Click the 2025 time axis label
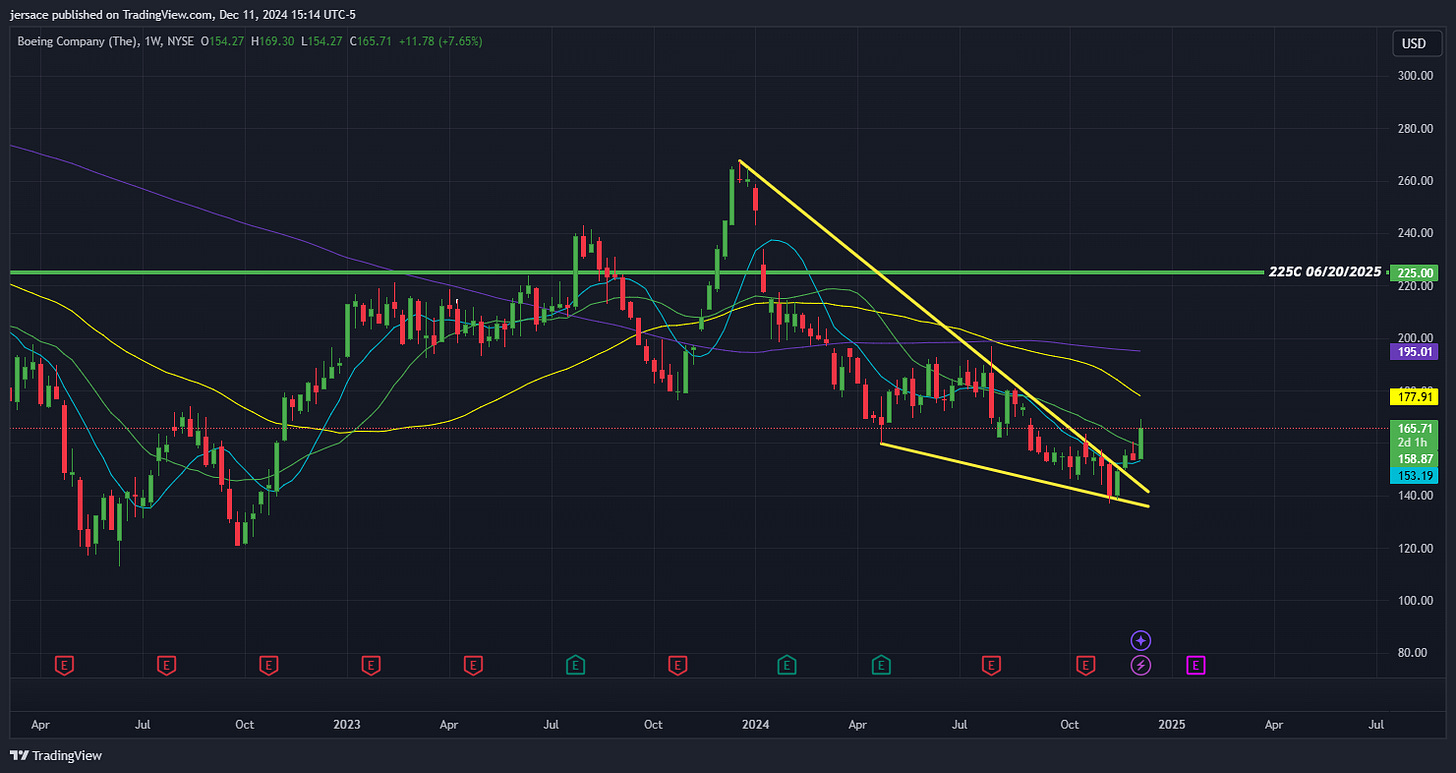 pyautogui.click(x=1171, y=723)
